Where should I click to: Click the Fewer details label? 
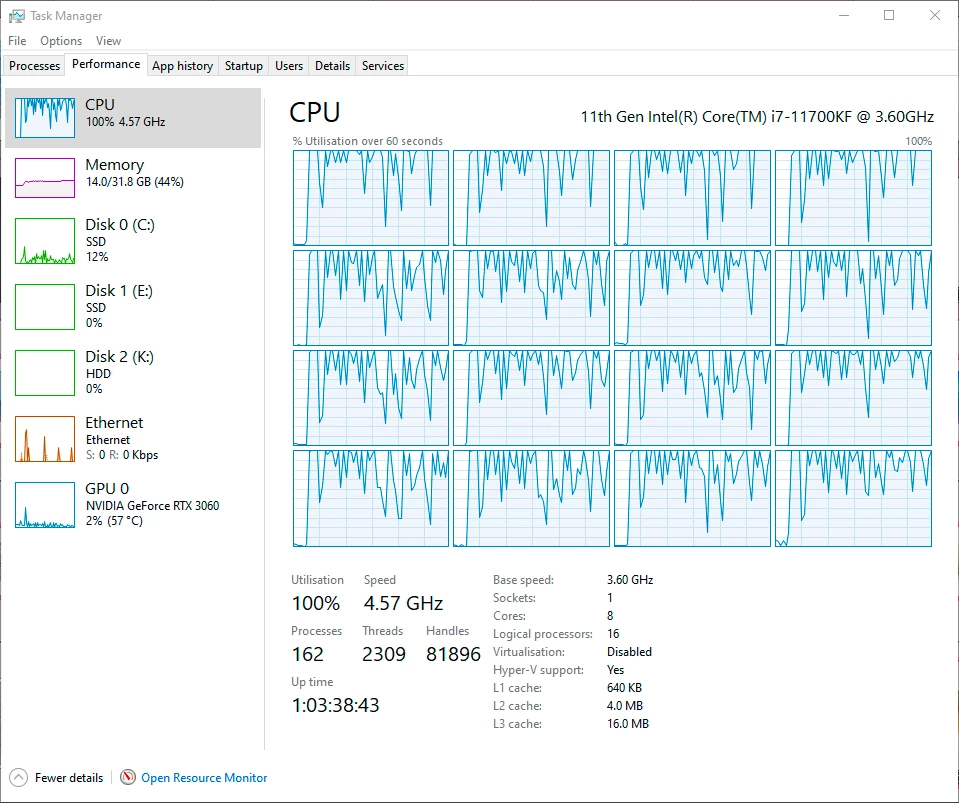[68, 777]
